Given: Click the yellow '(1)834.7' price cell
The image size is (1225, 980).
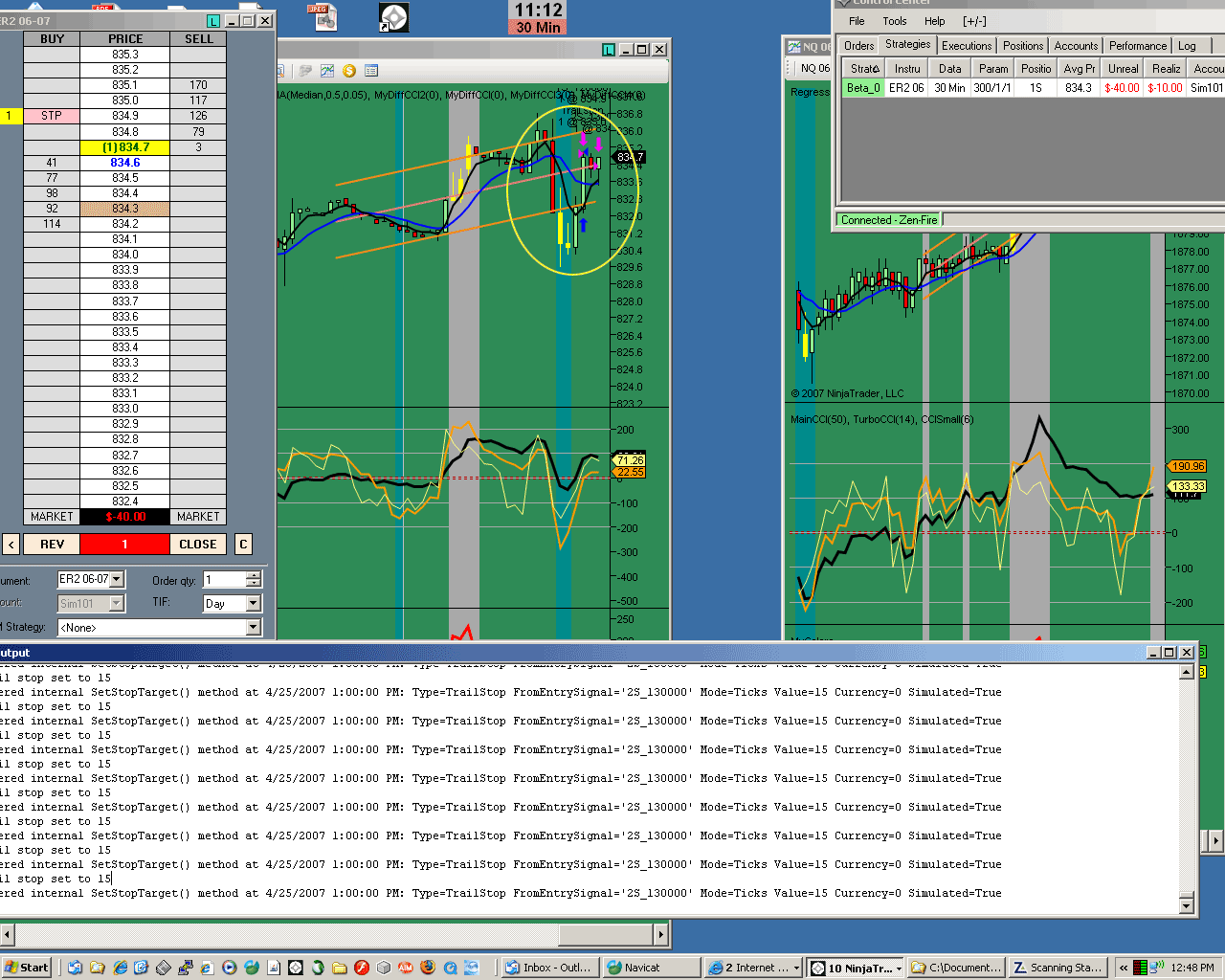Looking at the screenshot, I should coord(125,147).
